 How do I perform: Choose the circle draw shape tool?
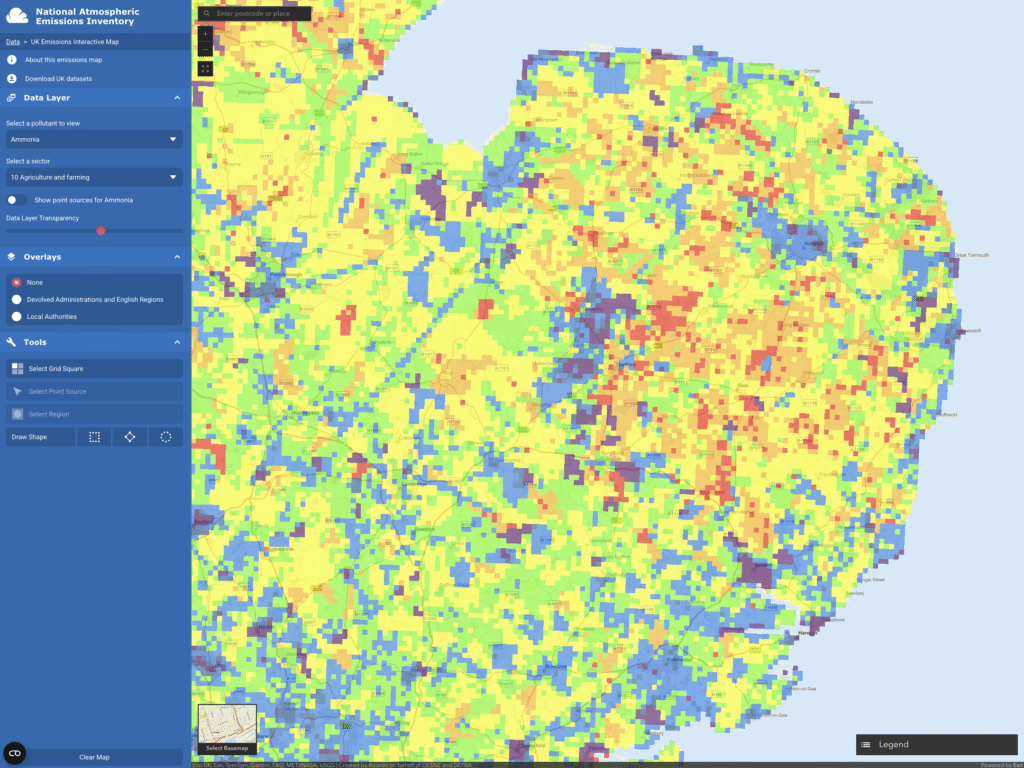click(166, 437)
